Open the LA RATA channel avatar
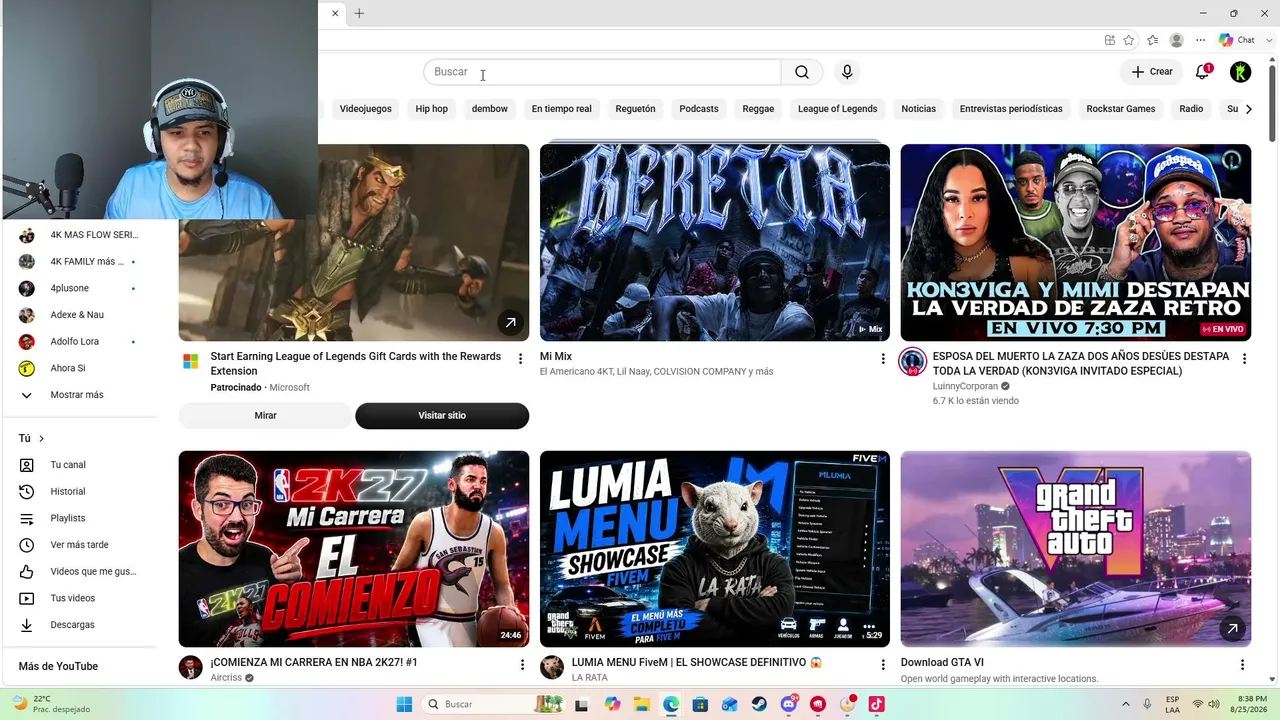This screenshot has width=1280, height=720. click(551, 667)
